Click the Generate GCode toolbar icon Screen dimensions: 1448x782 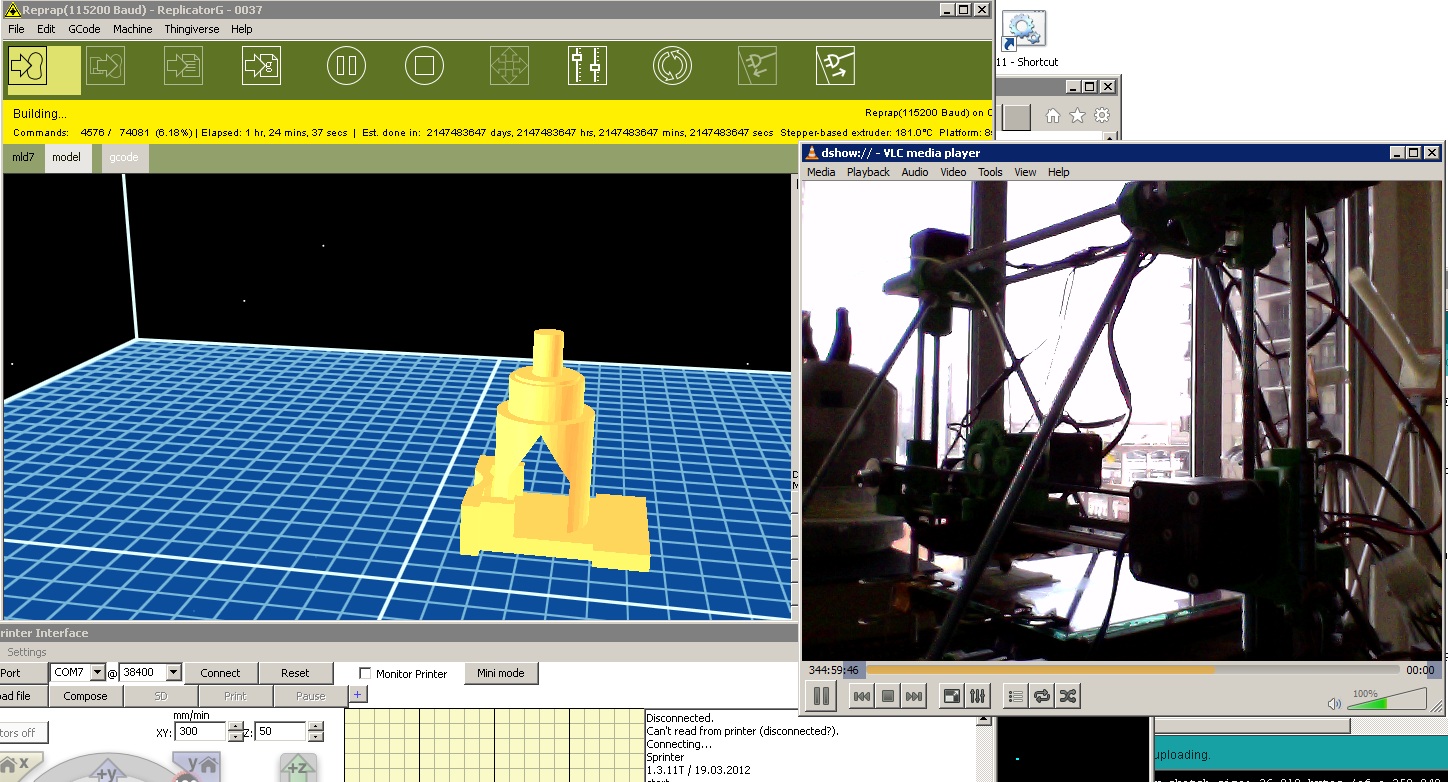[x=261, y=67]
